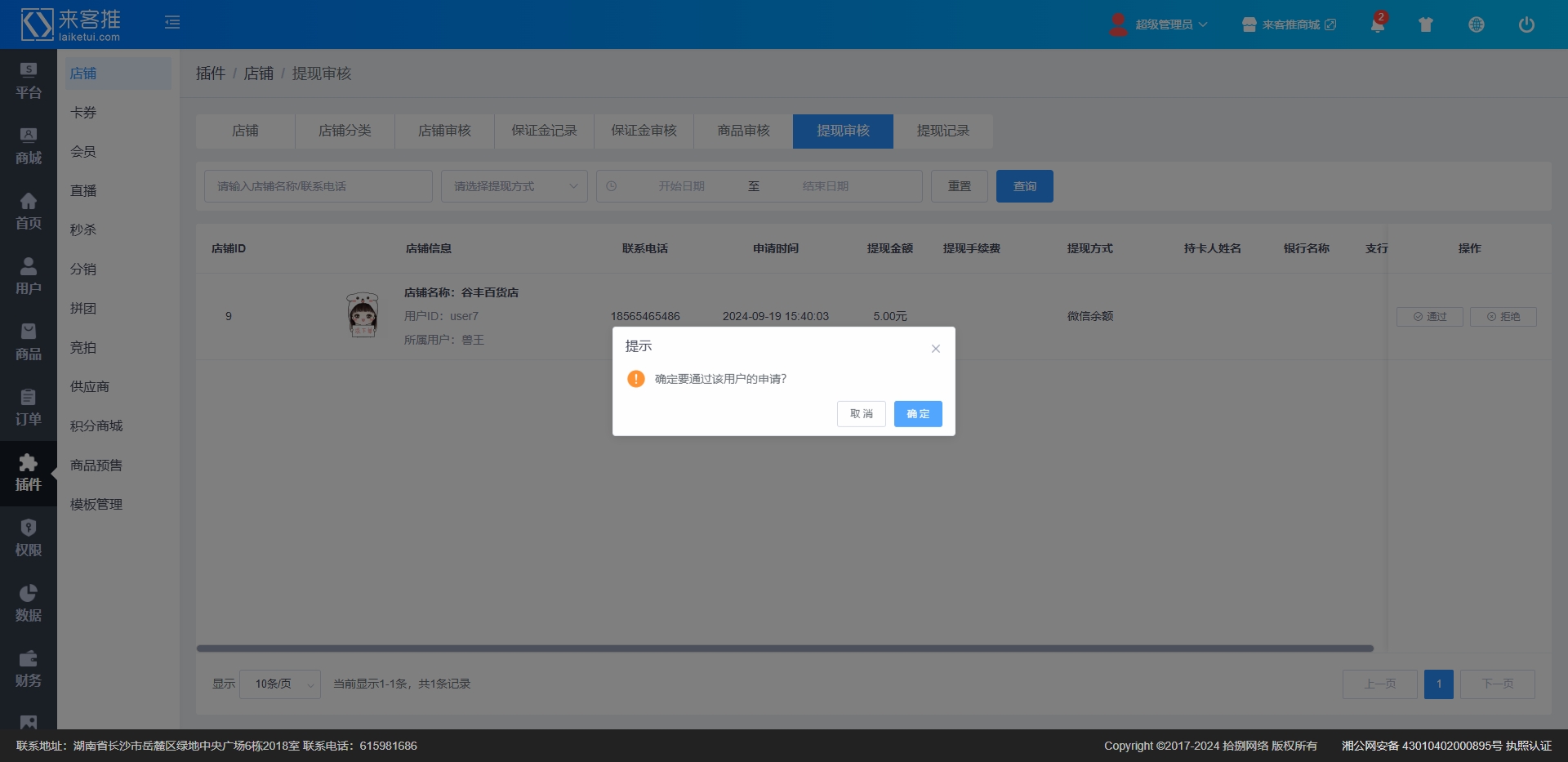The height and width of the screenshot is (762, 1568).
Task: Confirm the dialog with 确定 button
Action: click(917, 414)
